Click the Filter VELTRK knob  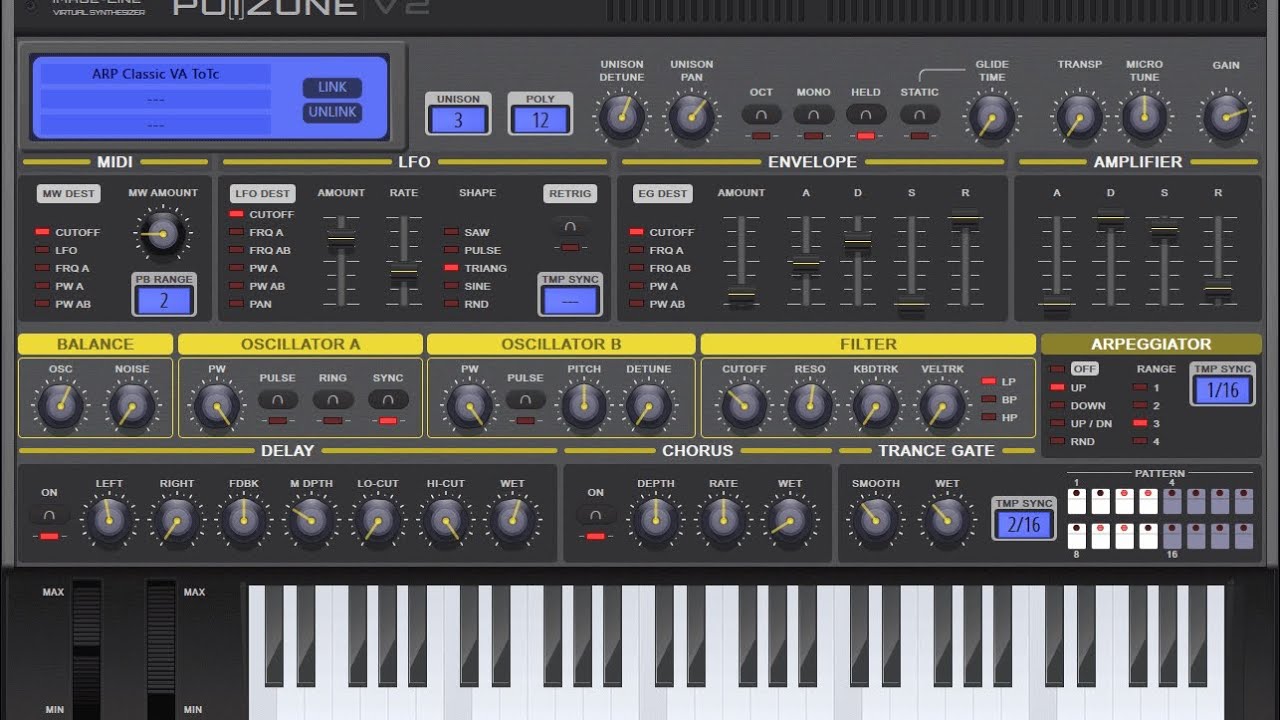tap(942, 406)
